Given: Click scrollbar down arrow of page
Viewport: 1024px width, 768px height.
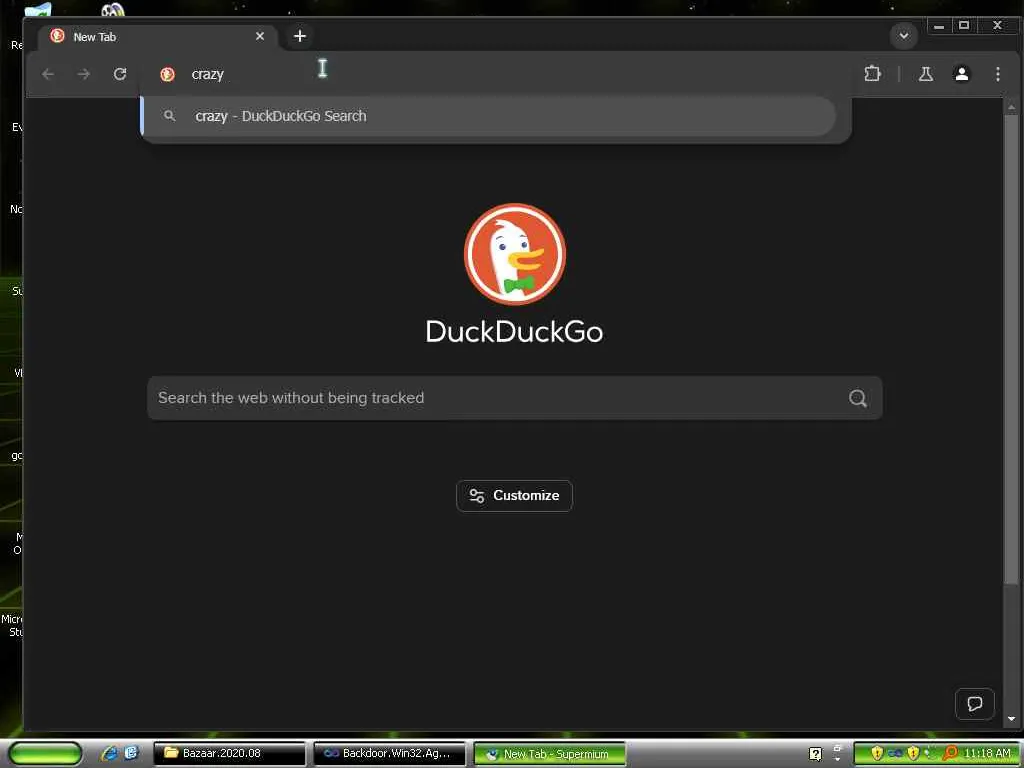Looking at the screenshot, I should pyautogui.click(x=1012, y=719).
